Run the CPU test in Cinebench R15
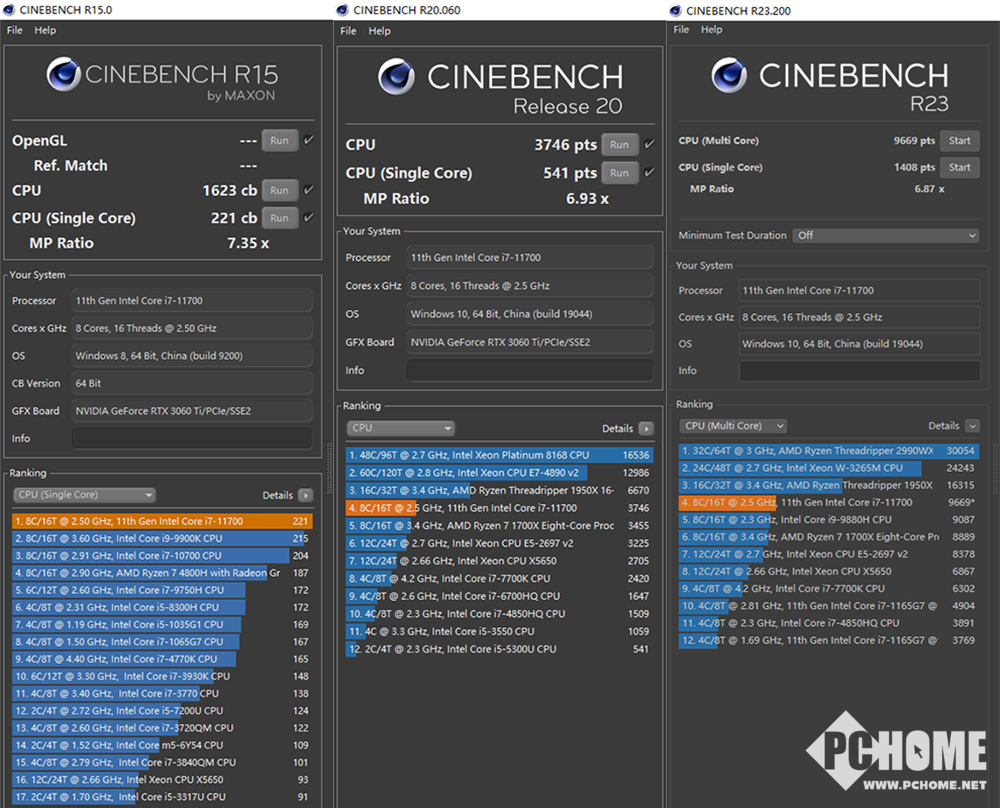Screen dimensions: 1000x808 coord(279,190)
